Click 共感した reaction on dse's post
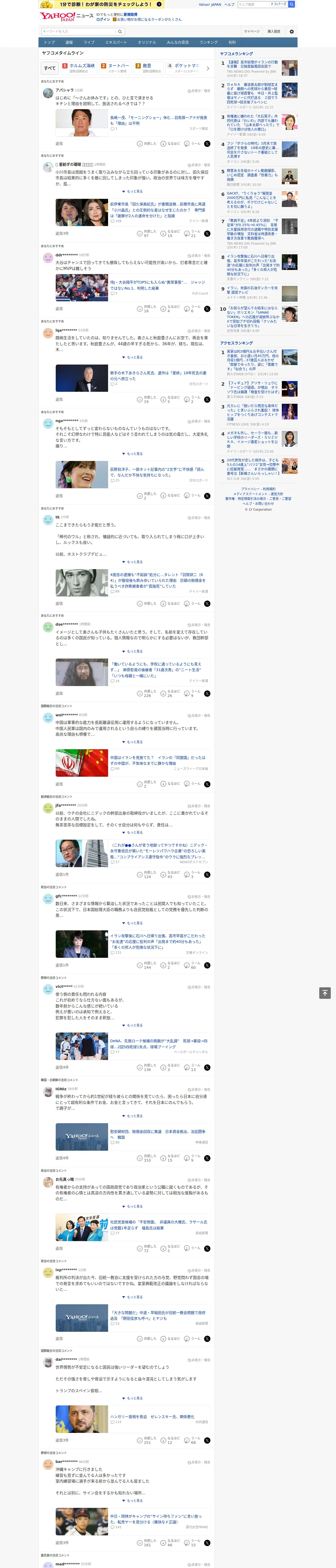The width and height of the screenshot is (336, 1568). click(x=147, y=693)
